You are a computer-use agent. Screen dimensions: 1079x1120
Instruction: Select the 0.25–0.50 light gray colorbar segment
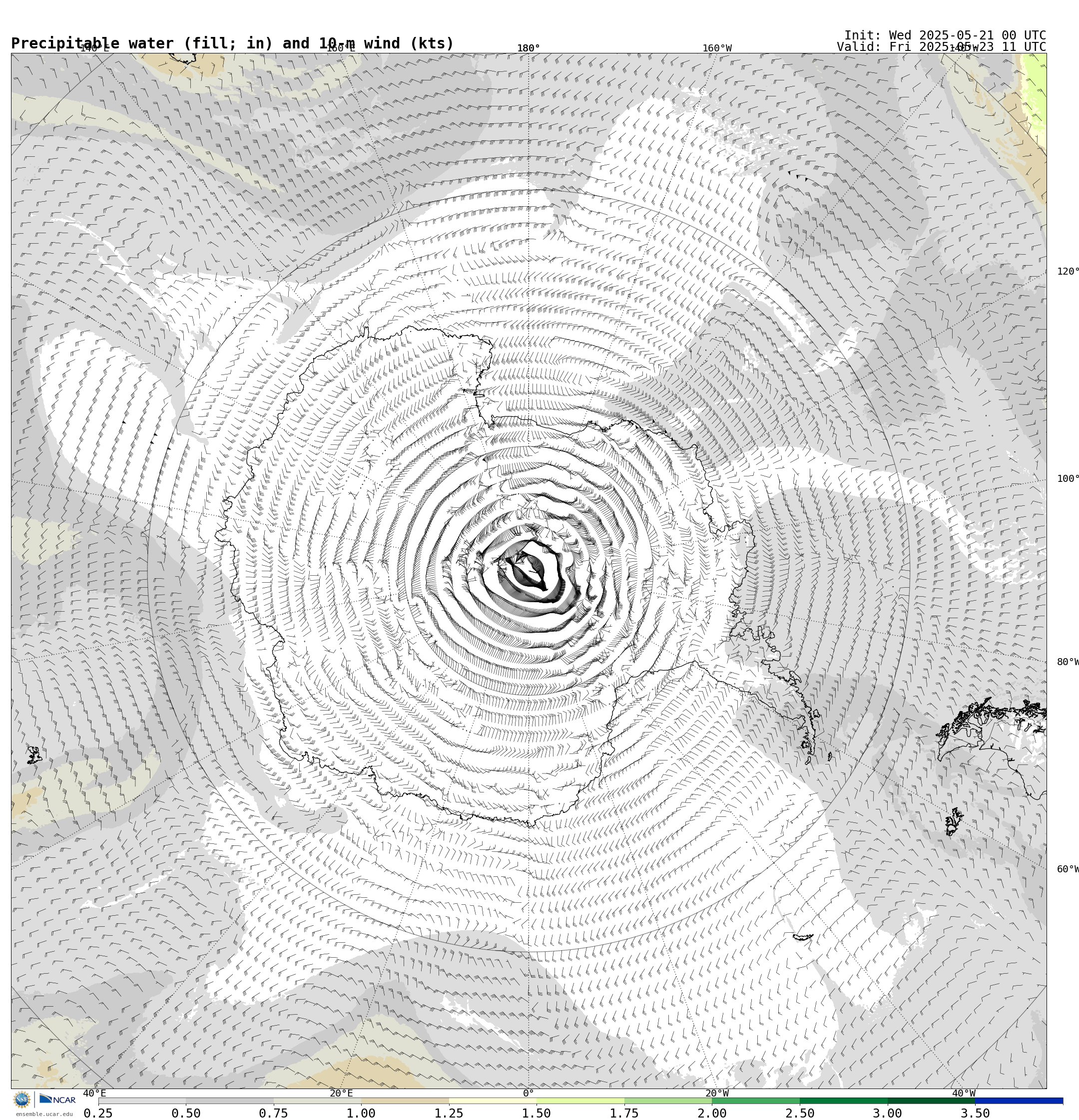(142, 1101)
